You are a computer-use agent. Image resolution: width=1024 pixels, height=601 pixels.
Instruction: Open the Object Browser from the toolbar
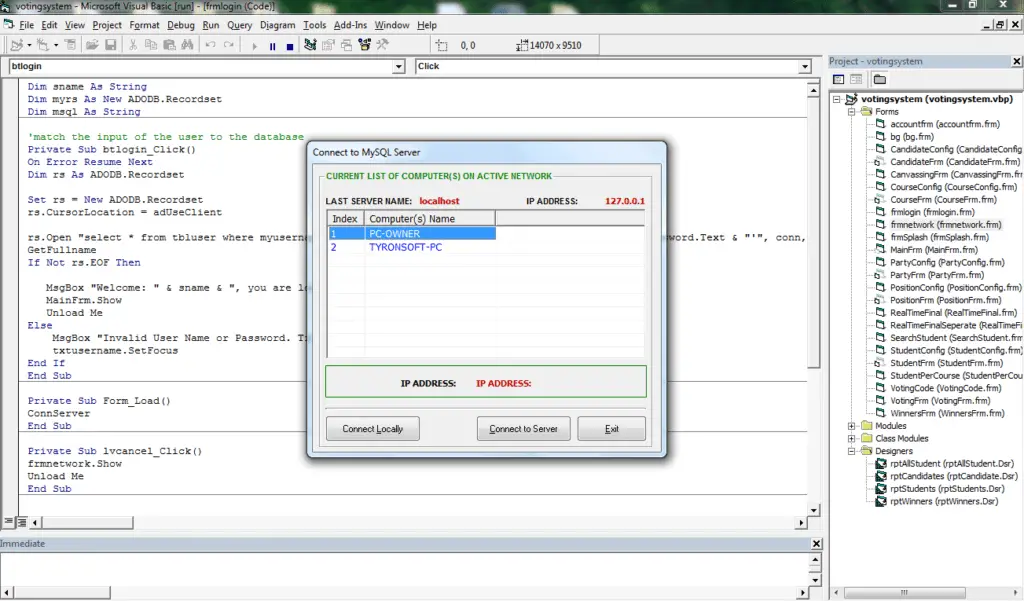coord(362,44)
